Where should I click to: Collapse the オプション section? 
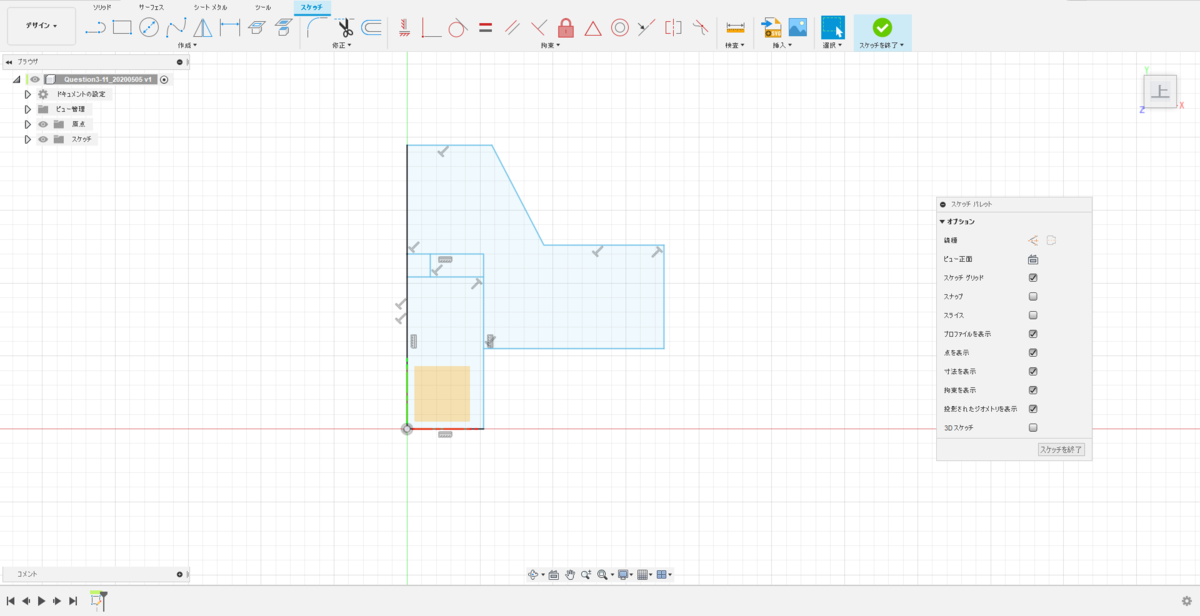pyautogui.click(x=942, y=222)
